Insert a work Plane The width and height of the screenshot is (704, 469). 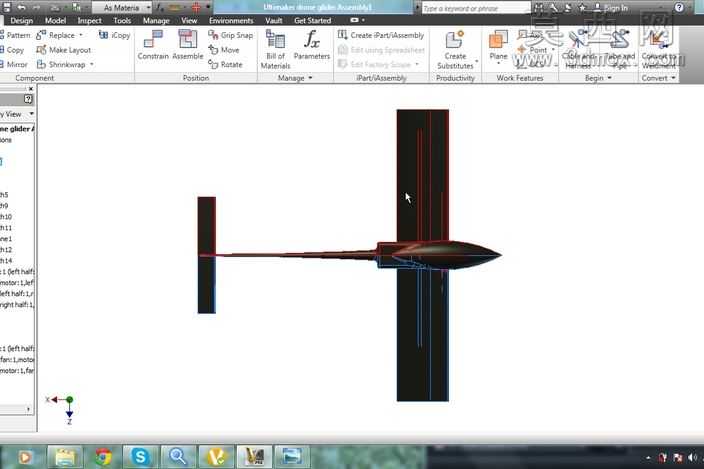tap(498, 44)
